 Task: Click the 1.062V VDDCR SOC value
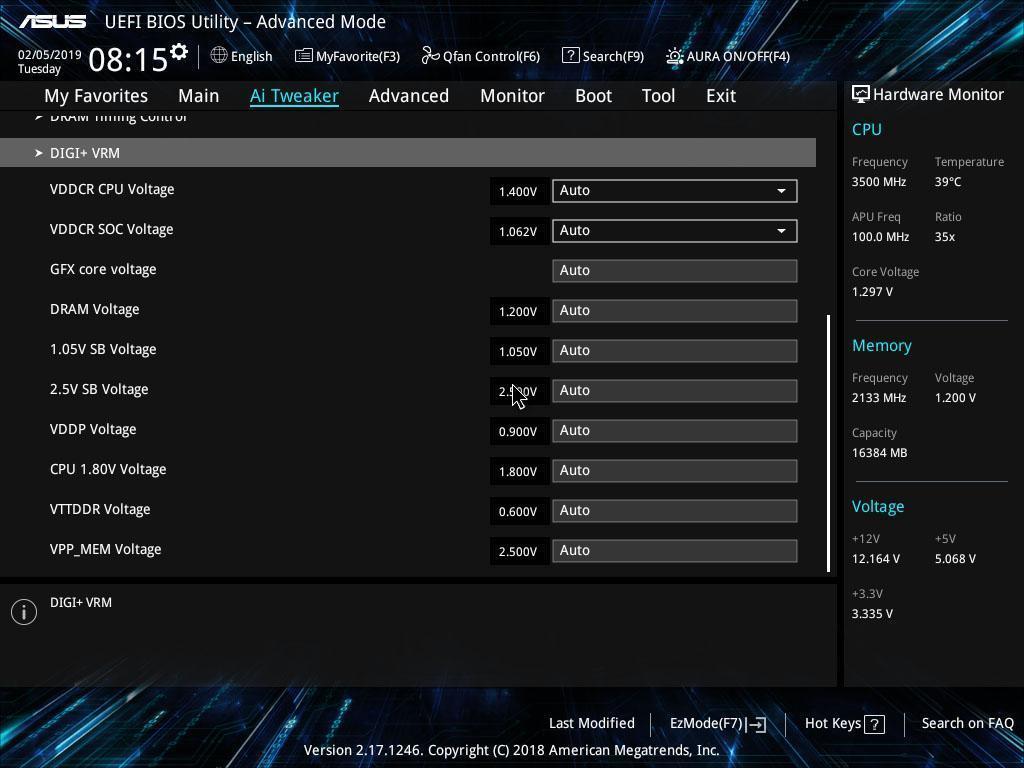[518, 231]
